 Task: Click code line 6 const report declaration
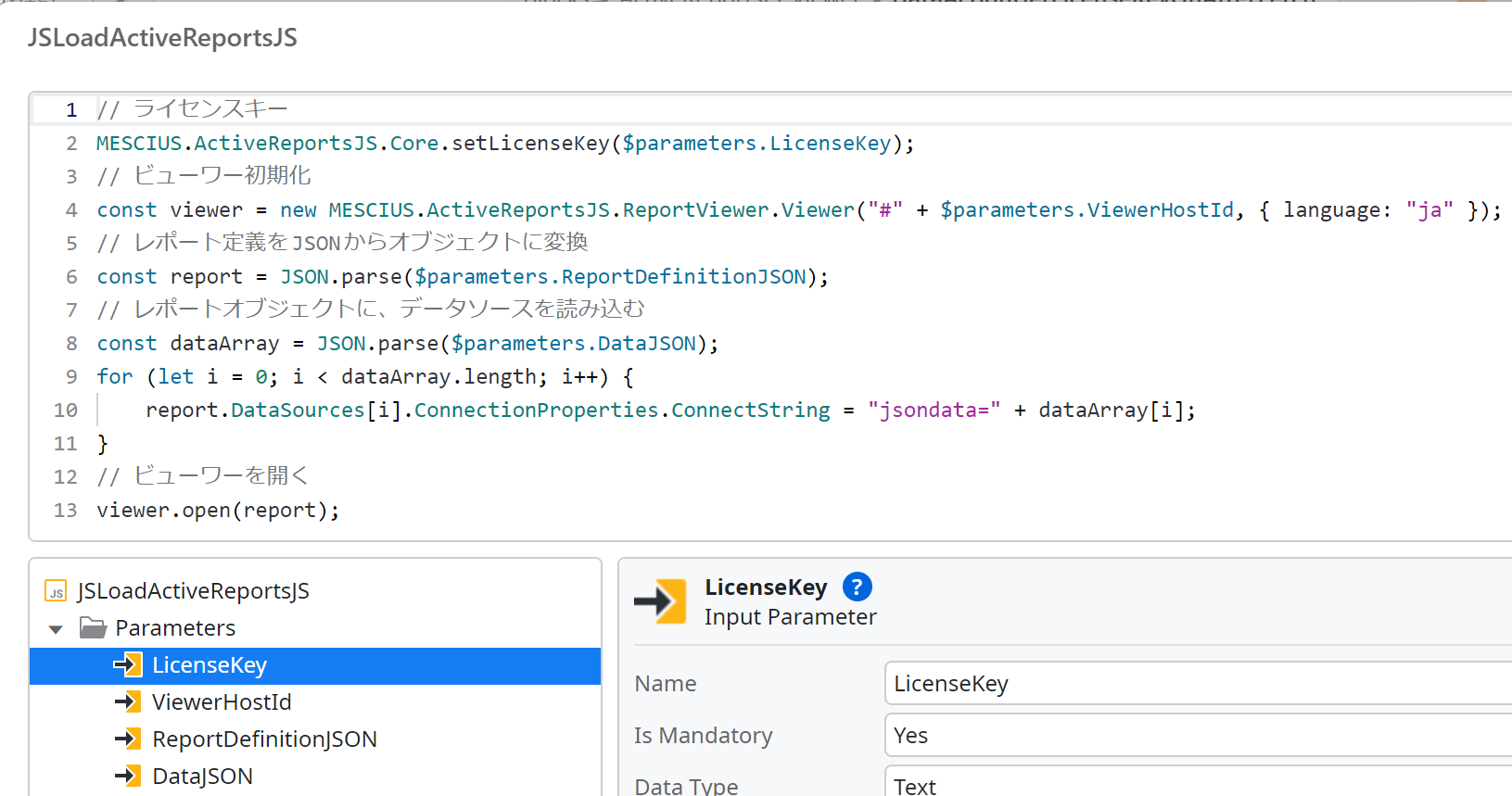[x=463, y=277]
